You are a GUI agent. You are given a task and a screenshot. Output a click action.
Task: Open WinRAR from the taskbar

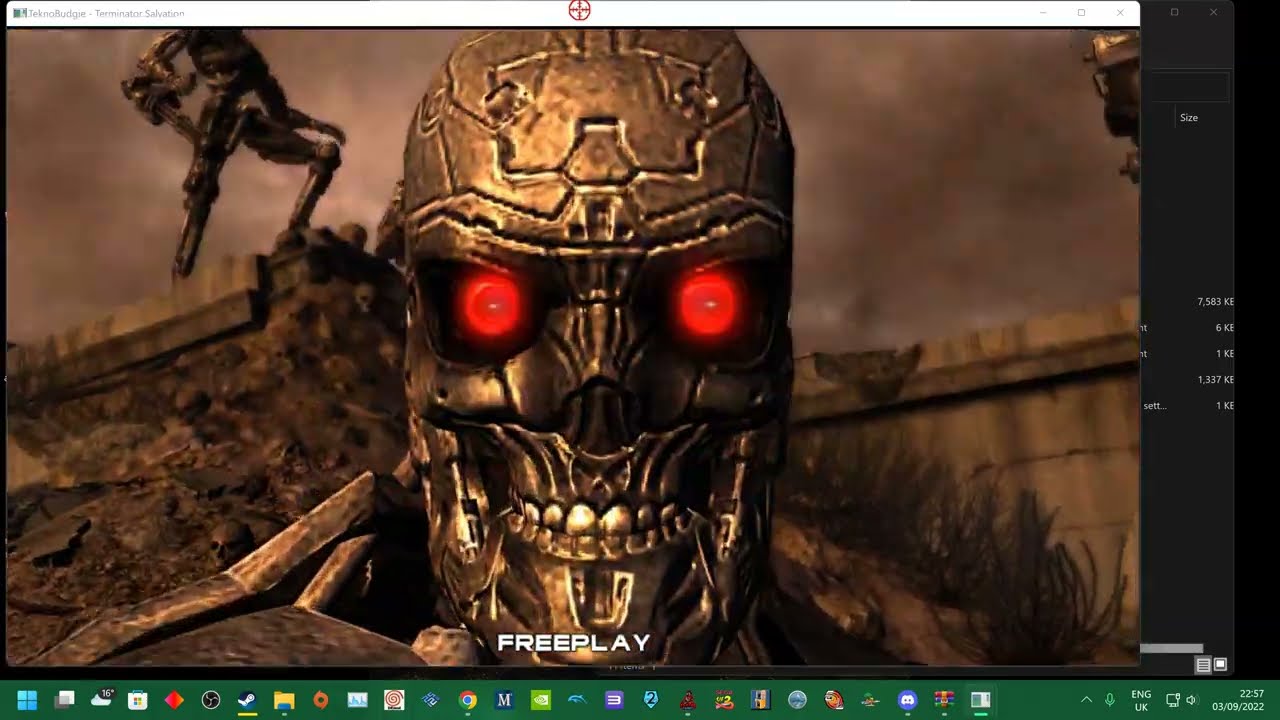tap(944, 700)
